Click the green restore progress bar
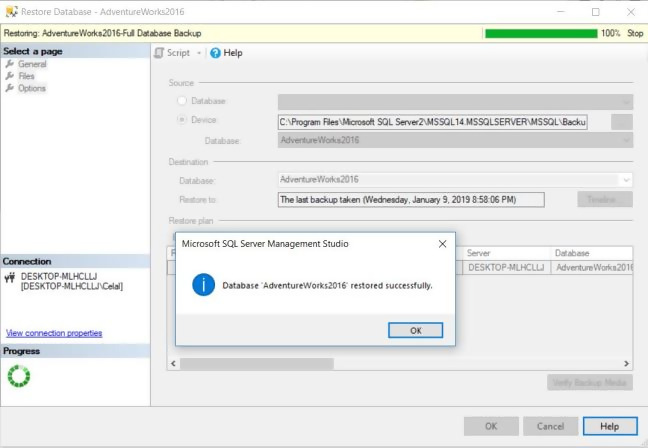Image resolution: width=648 pixels, height=448 pixels. [541, 33]
